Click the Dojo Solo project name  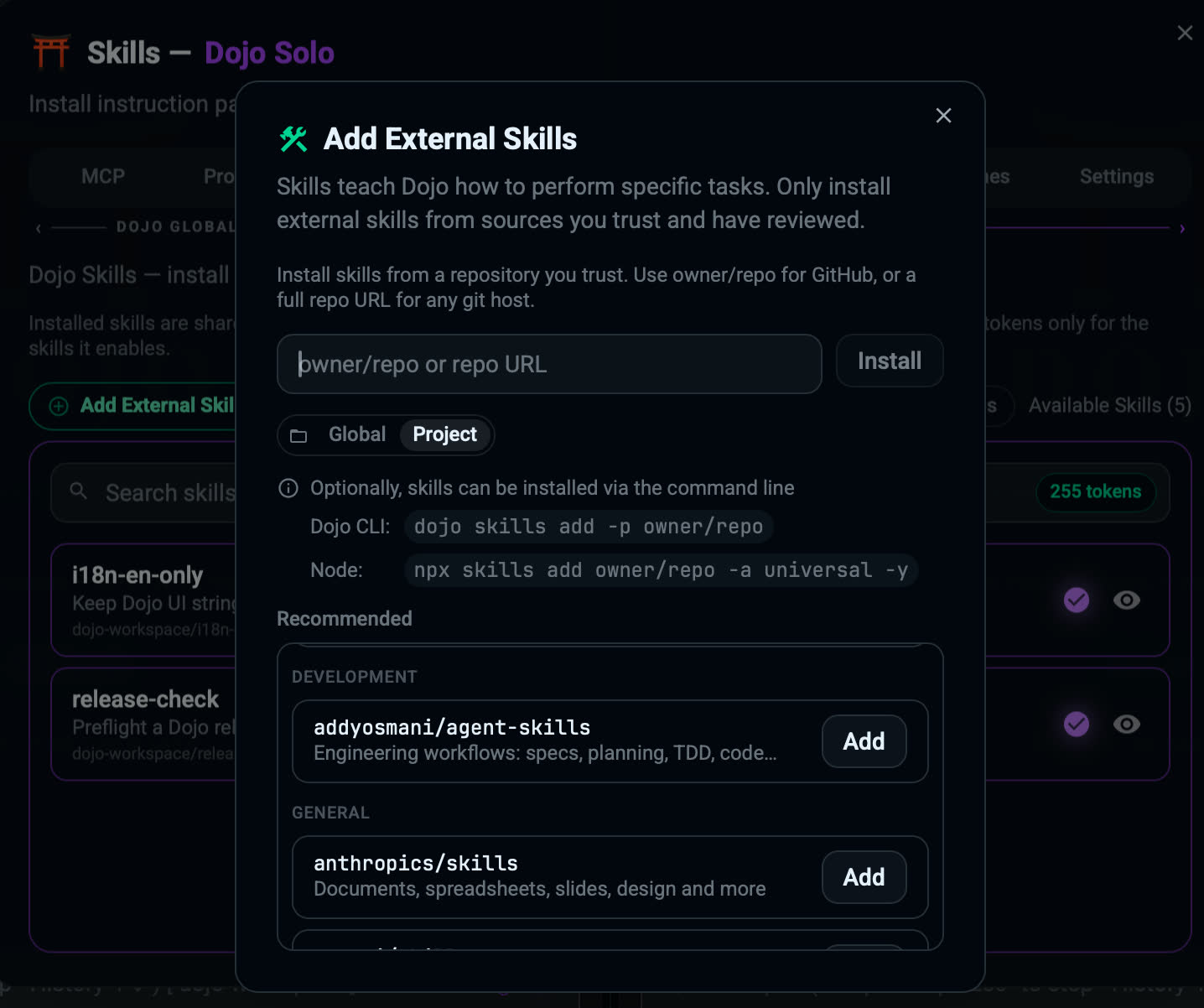pos(269,53)
